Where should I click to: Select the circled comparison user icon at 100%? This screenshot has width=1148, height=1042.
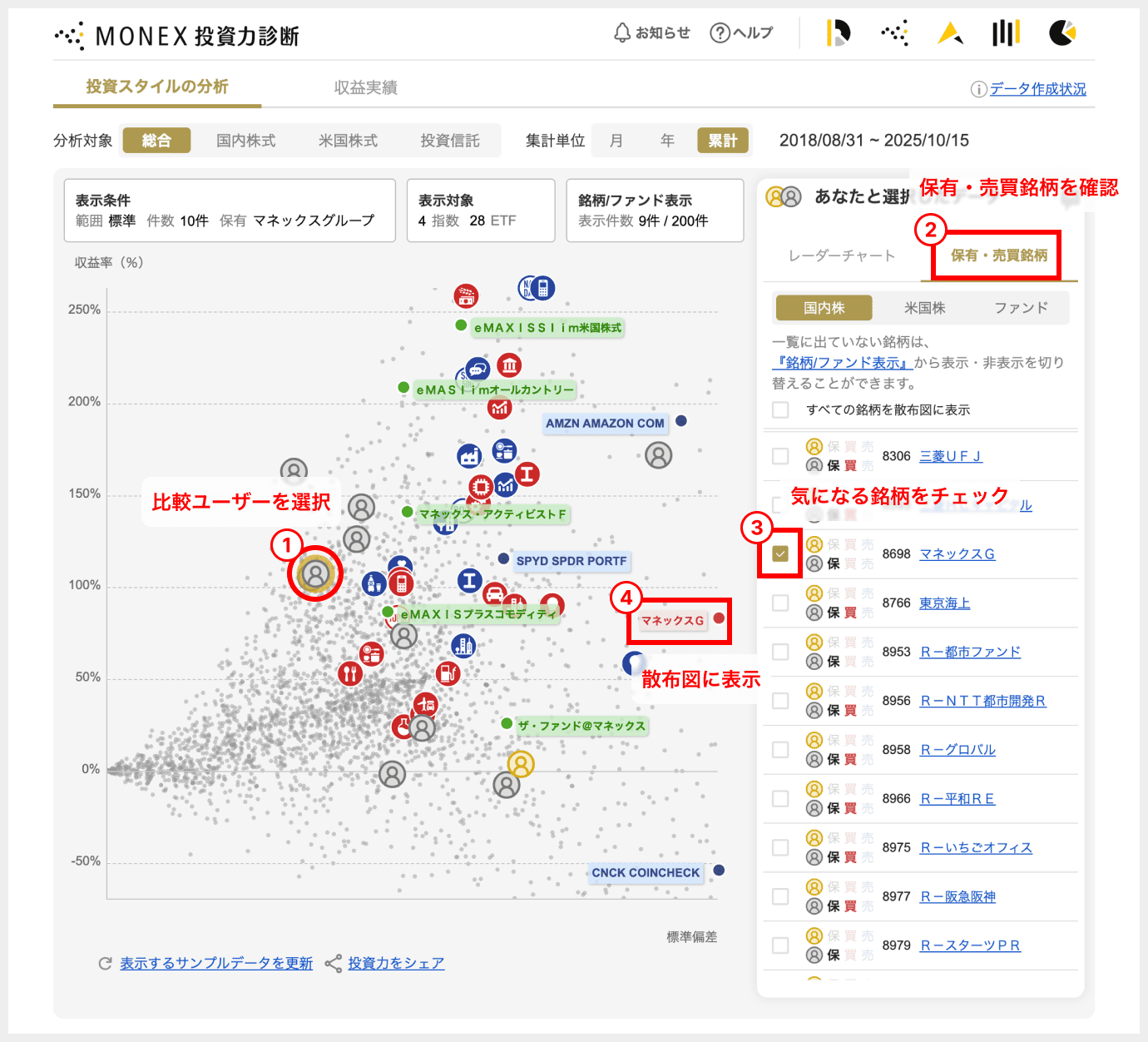click(x=315, y=573)
